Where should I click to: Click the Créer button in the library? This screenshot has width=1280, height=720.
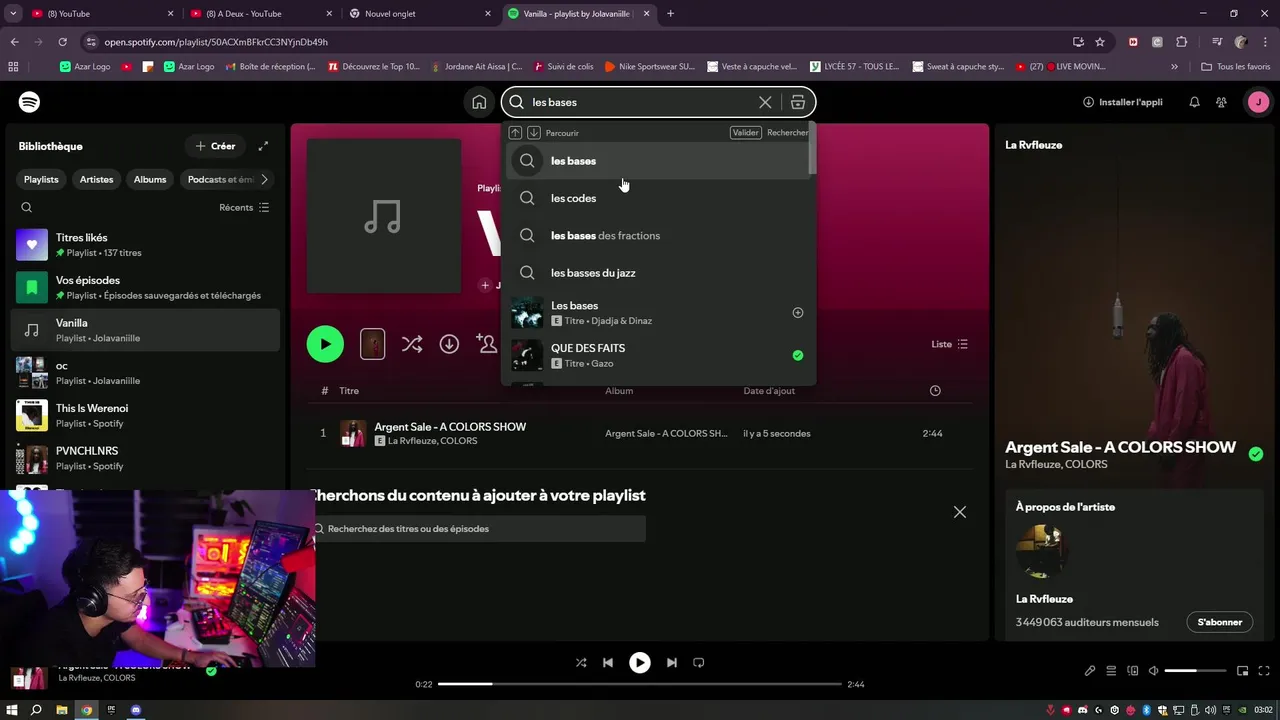[215, 146]
